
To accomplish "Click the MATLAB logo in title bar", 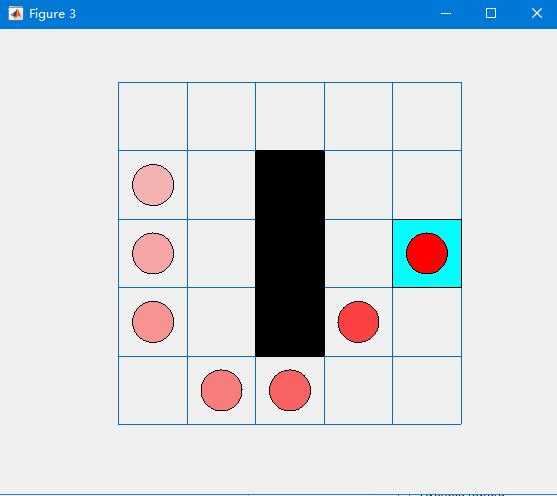I will pos(16,14).
